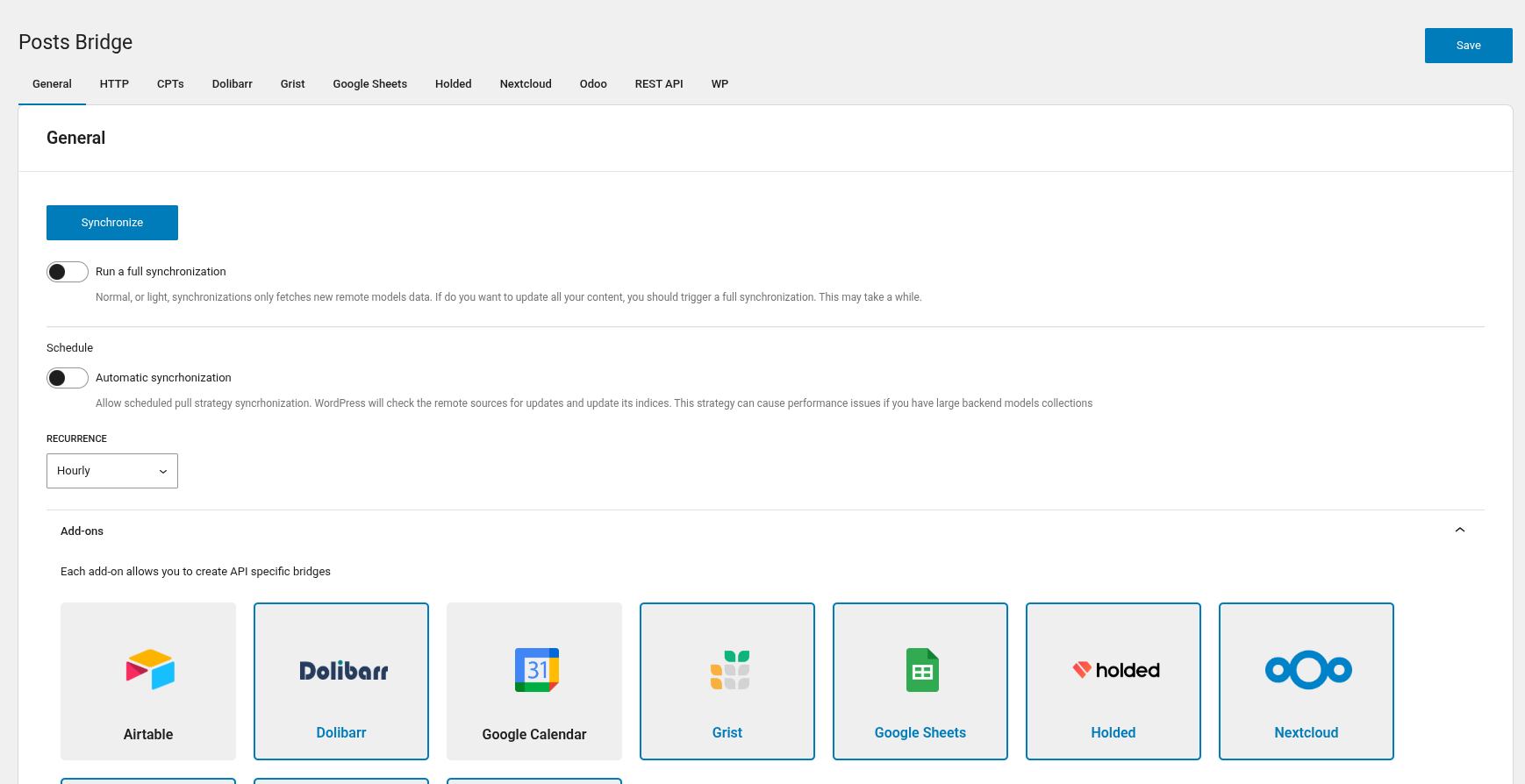The image size is (1525, 784).
Task: Open the WP tab
Action: pos(720,84)
